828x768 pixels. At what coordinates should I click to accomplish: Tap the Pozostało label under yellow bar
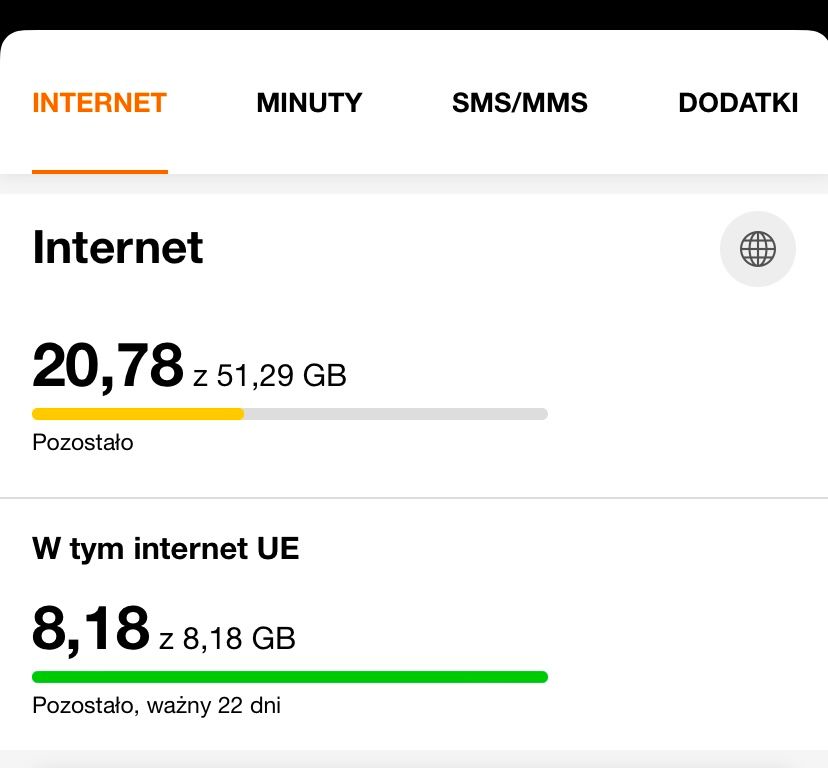click(x=82, y=442)
